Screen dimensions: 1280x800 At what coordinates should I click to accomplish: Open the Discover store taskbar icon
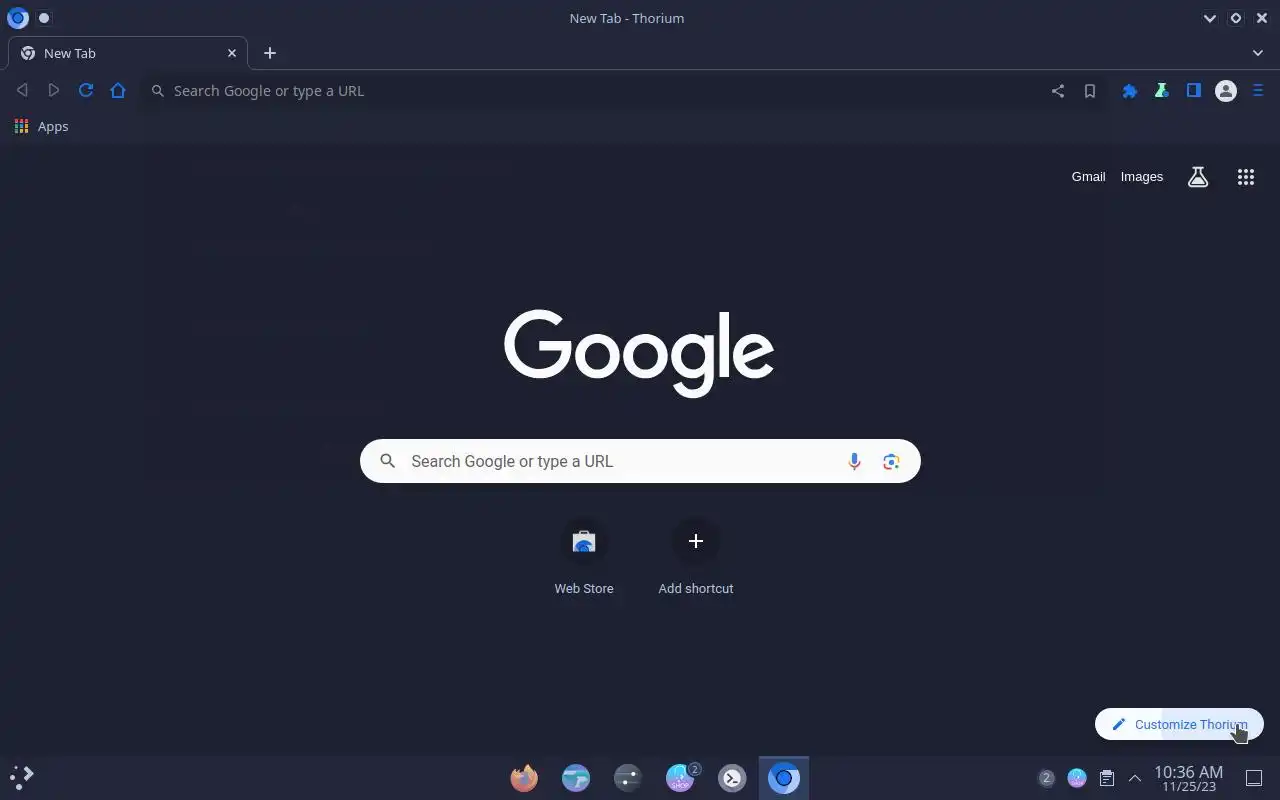coord(681,777)
